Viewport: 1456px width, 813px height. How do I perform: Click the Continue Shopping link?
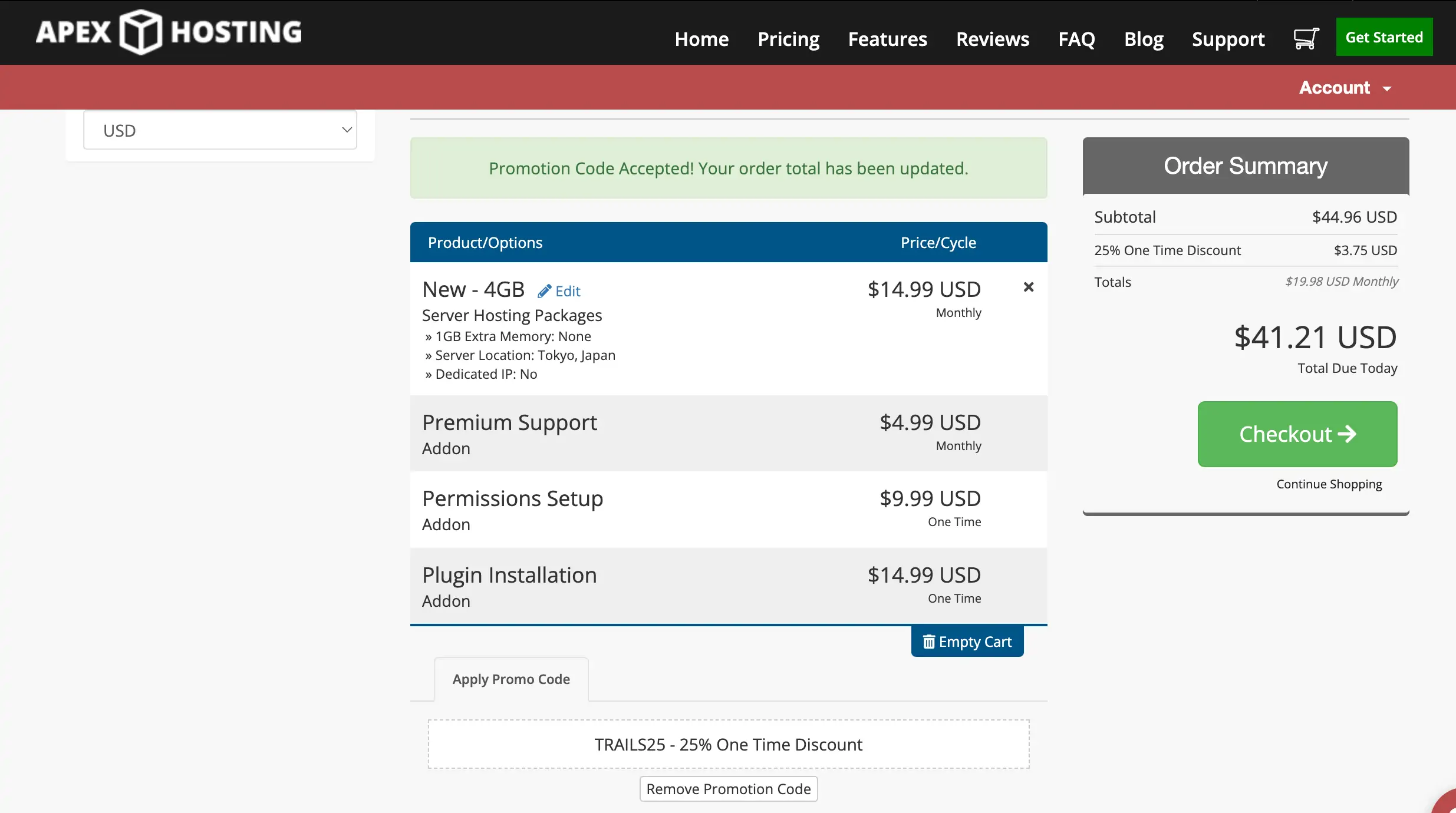(1329, 484)
